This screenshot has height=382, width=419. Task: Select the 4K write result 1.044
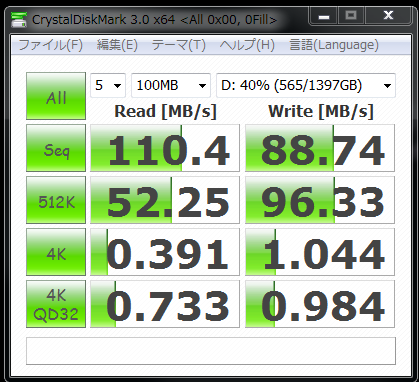click(320, 252)
